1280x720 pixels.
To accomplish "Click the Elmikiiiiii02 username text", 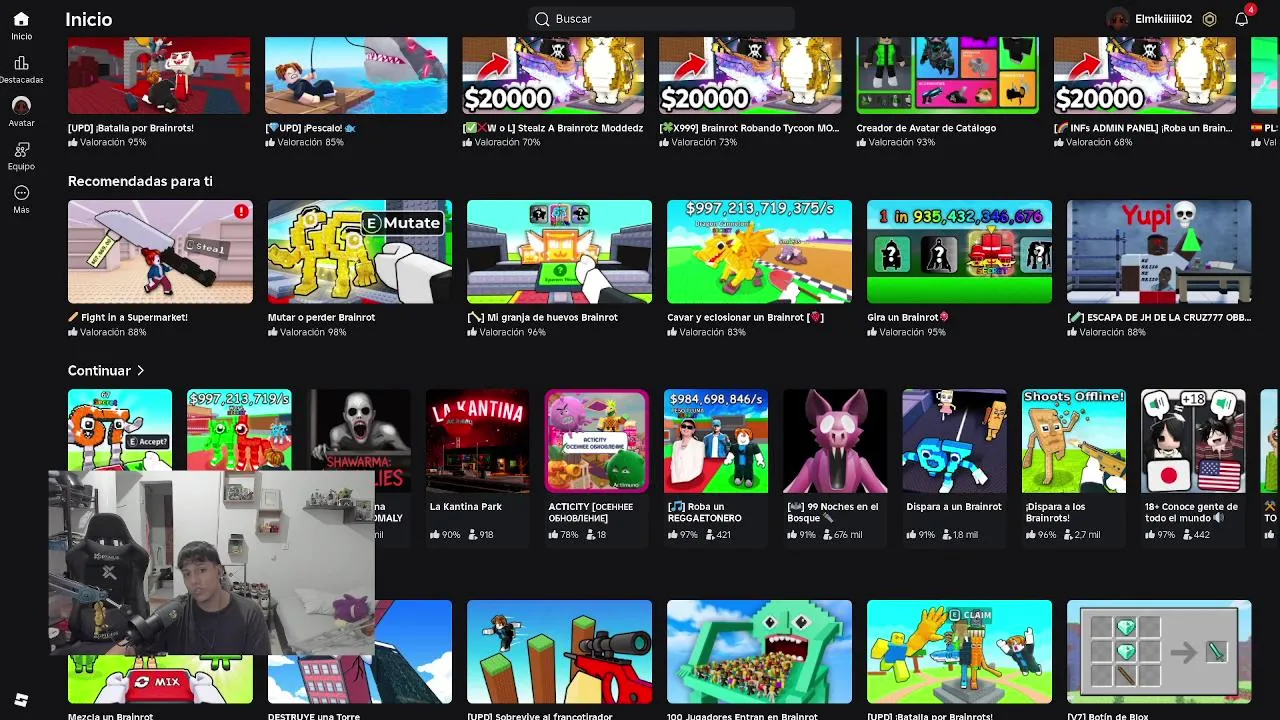I will coord(1163,19).
